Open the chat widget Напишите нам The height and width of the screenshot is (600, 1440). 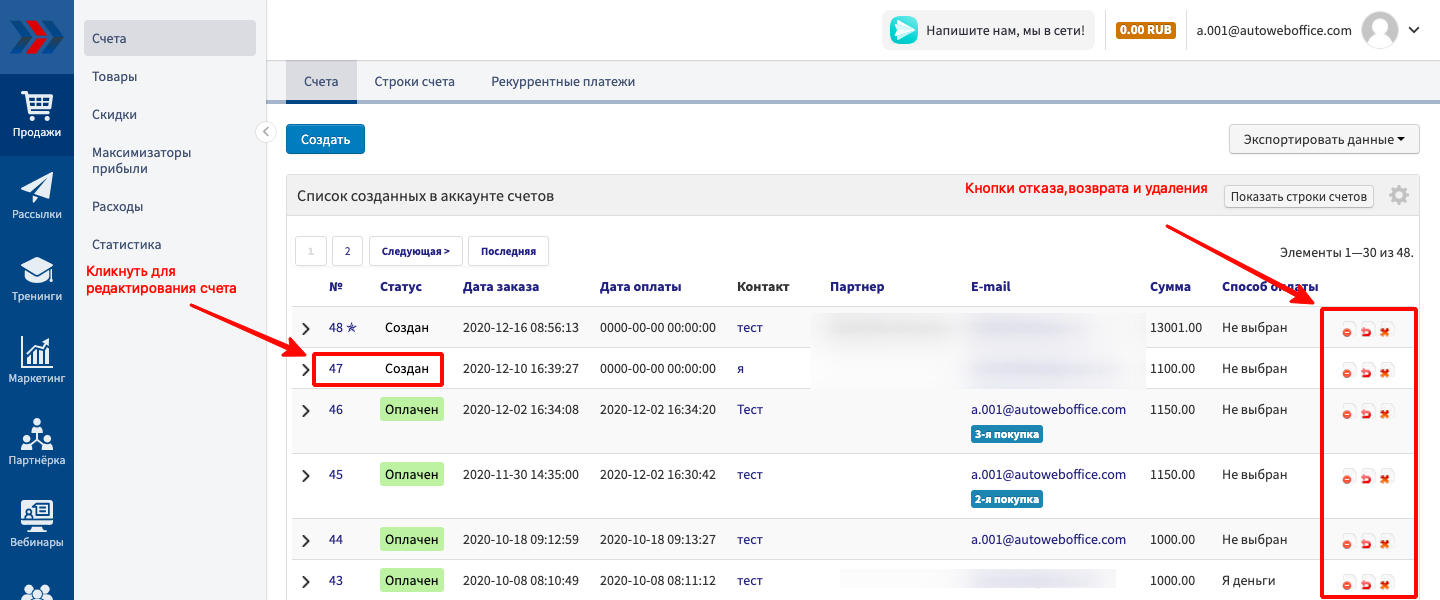click(x=988, y=30)
